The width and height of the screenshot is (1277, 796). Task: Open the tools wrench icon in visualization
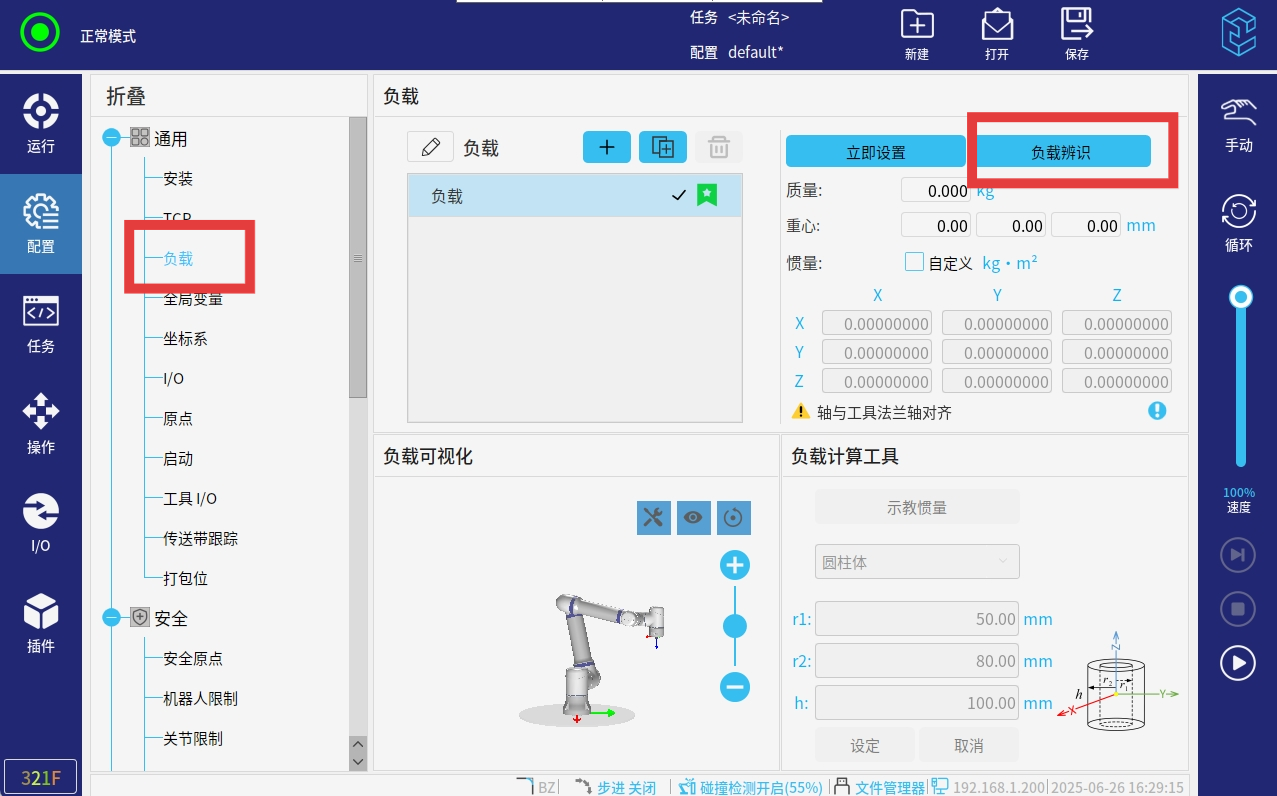[x=653, y=517]
